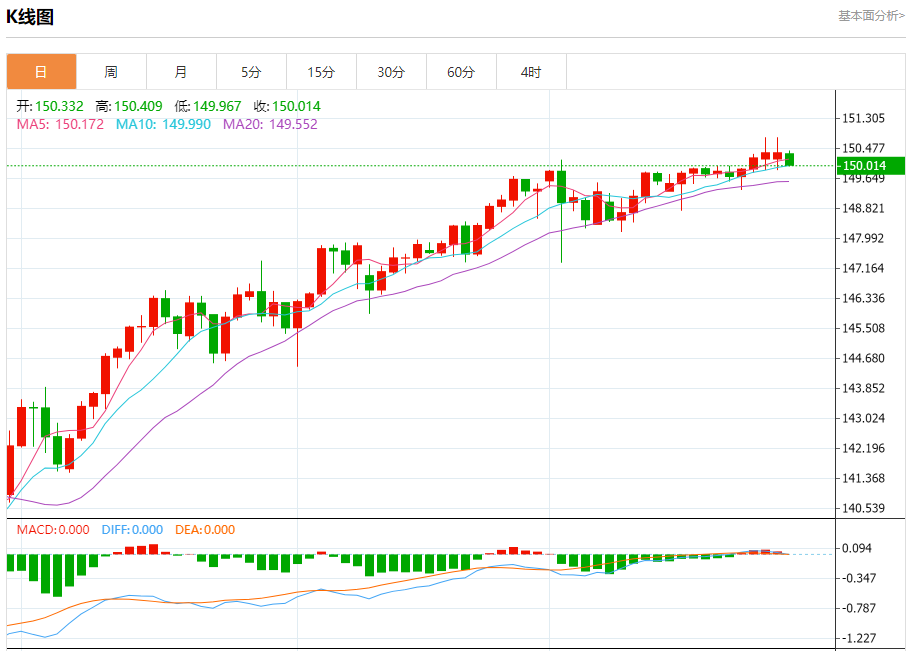Click the MA10 indicator label
Screen dimensions: 912x651
coord(163,124)
